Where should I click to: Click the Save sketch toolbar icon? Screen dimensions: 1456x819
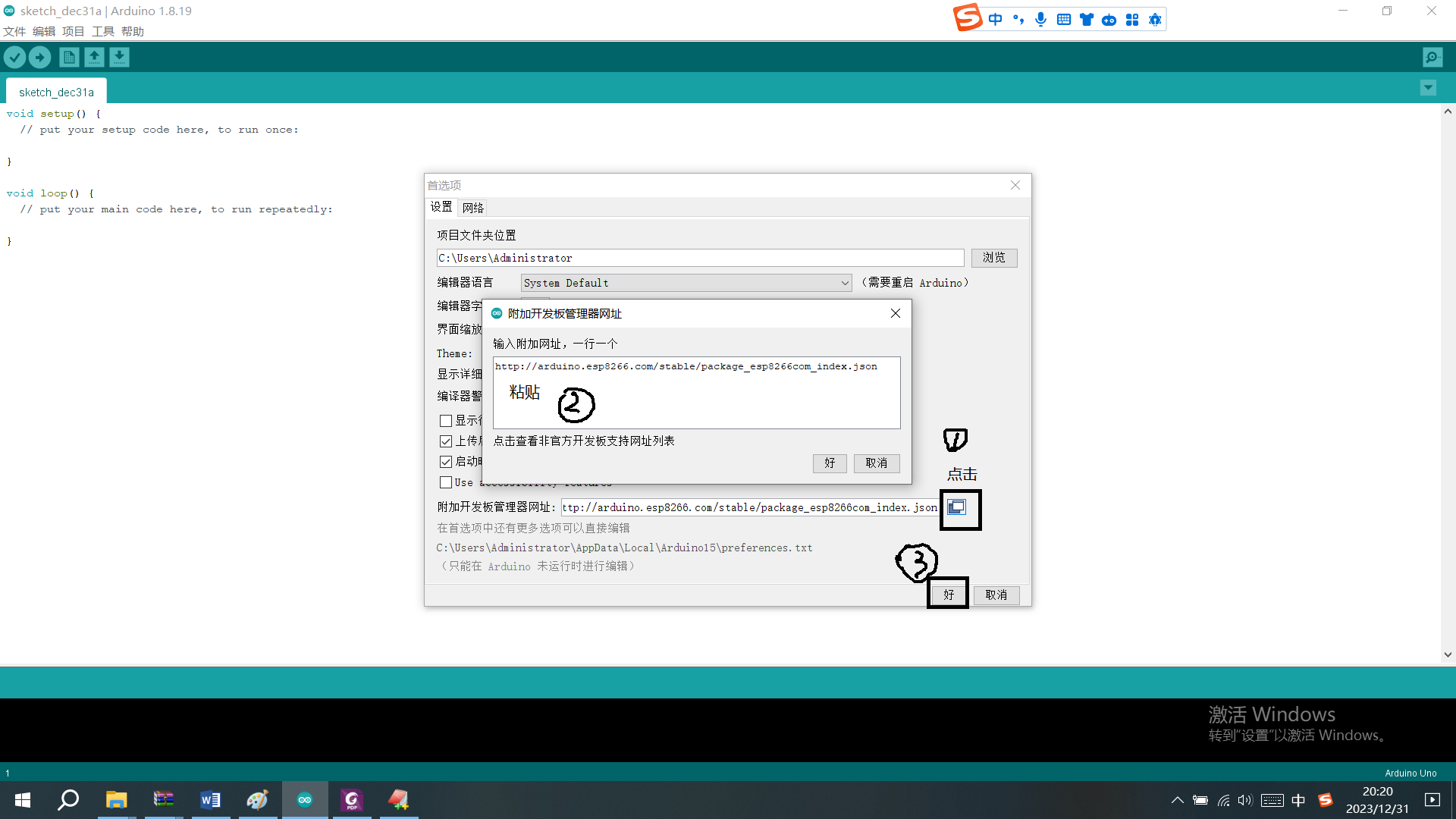[x=119, y=57]
